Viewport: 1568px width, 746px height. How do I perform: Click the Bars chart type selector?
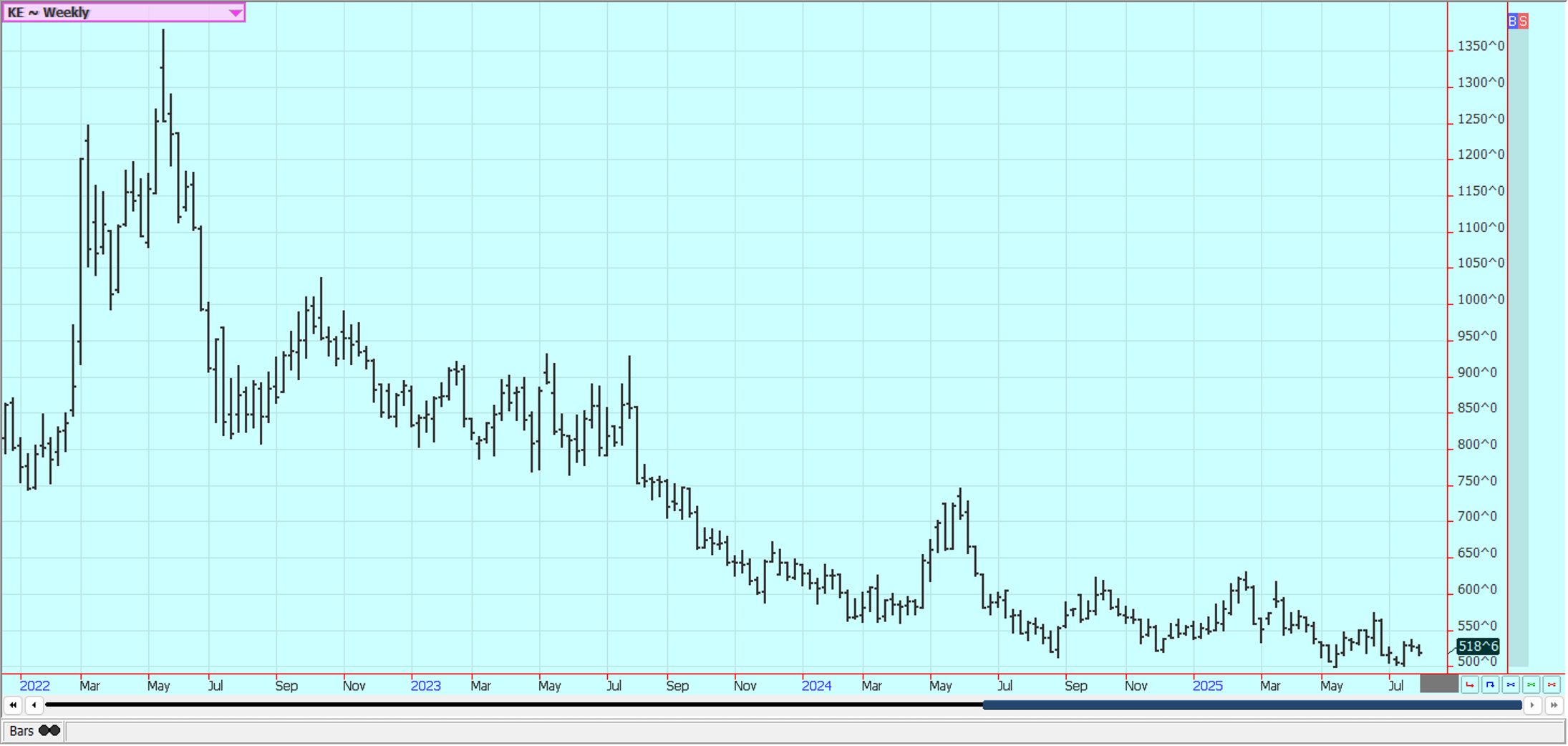click(34, 731)
